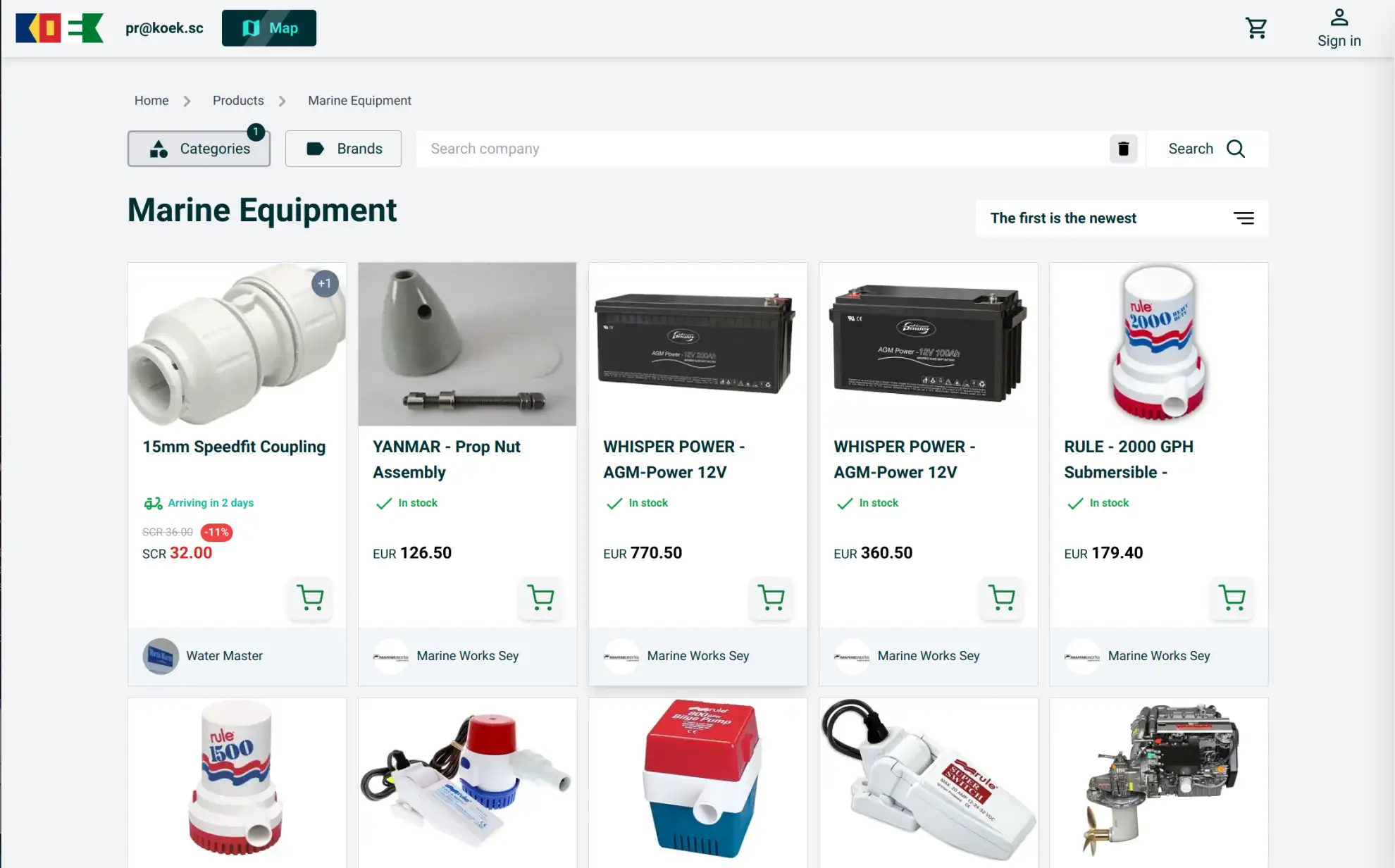Open the 15mm Speedfit Coupling image
The image size is (1395, 868).
pos(237,345)
